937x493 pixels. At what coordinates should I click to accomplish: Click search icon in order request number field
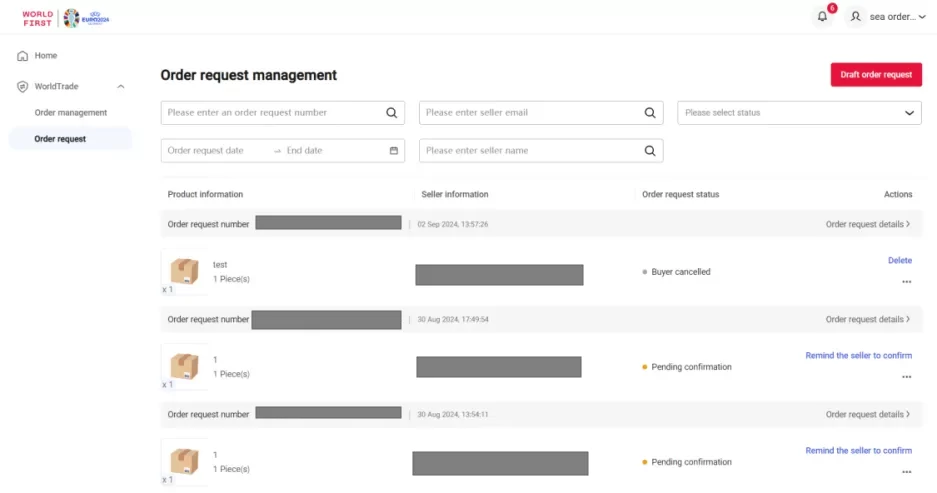(x=392, y=113)
